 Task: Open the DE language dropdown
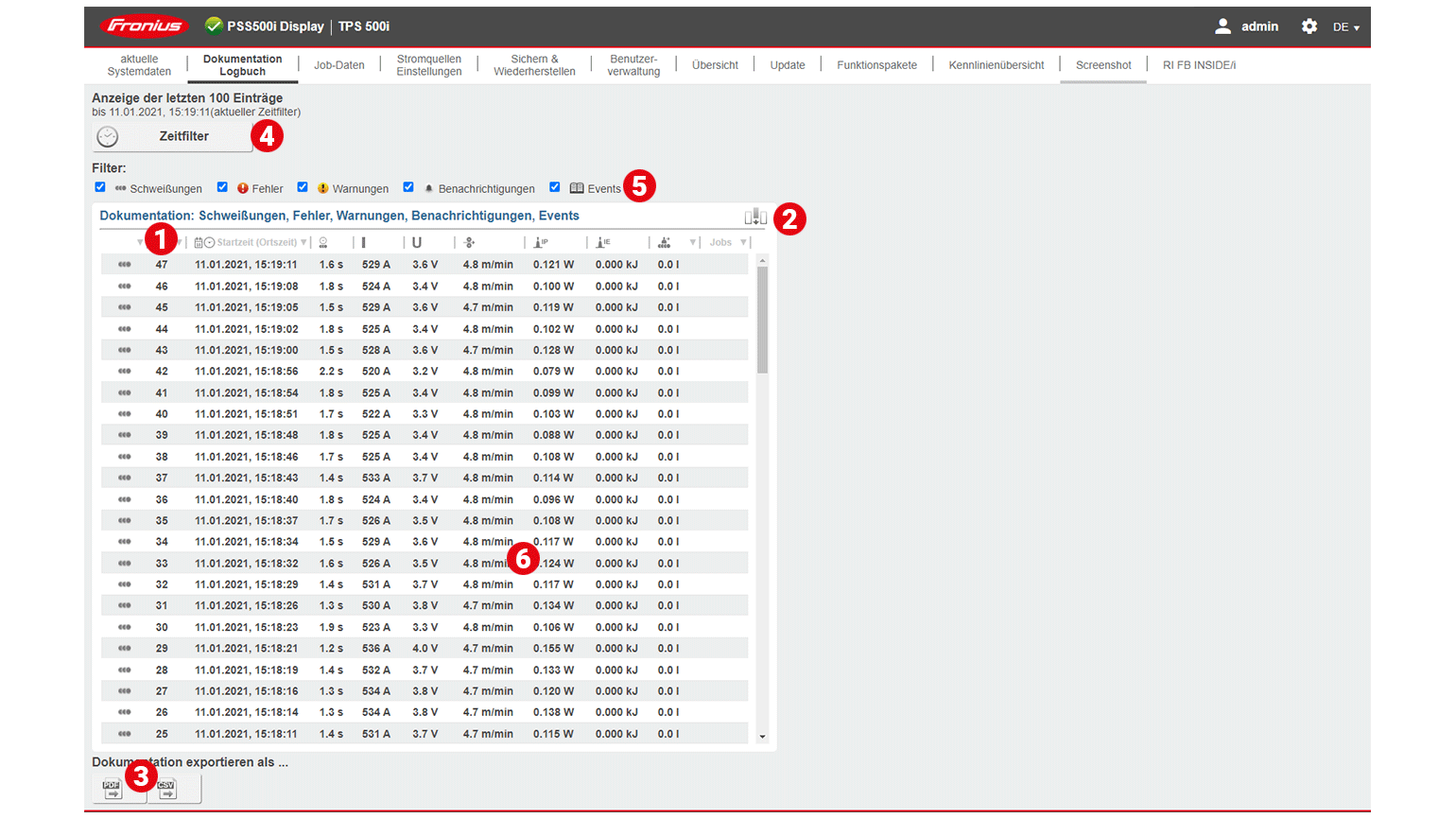tap(1345, 27)
